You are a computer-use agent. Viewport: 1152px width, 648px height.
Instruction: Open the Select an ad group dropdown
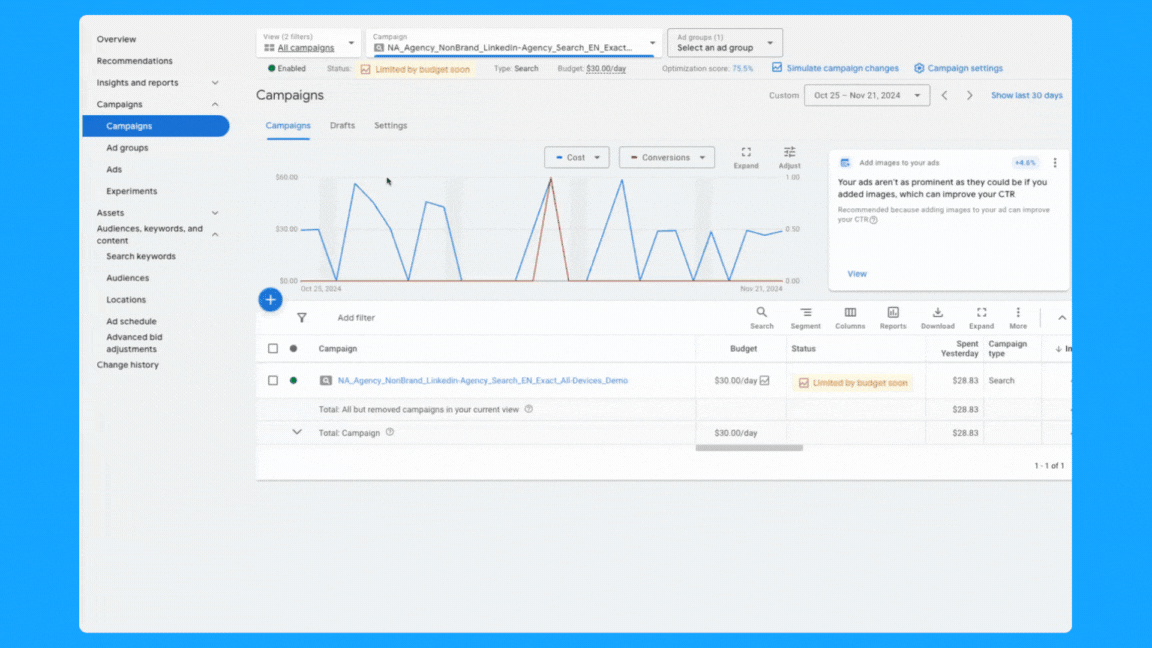(x=724, y=43)
